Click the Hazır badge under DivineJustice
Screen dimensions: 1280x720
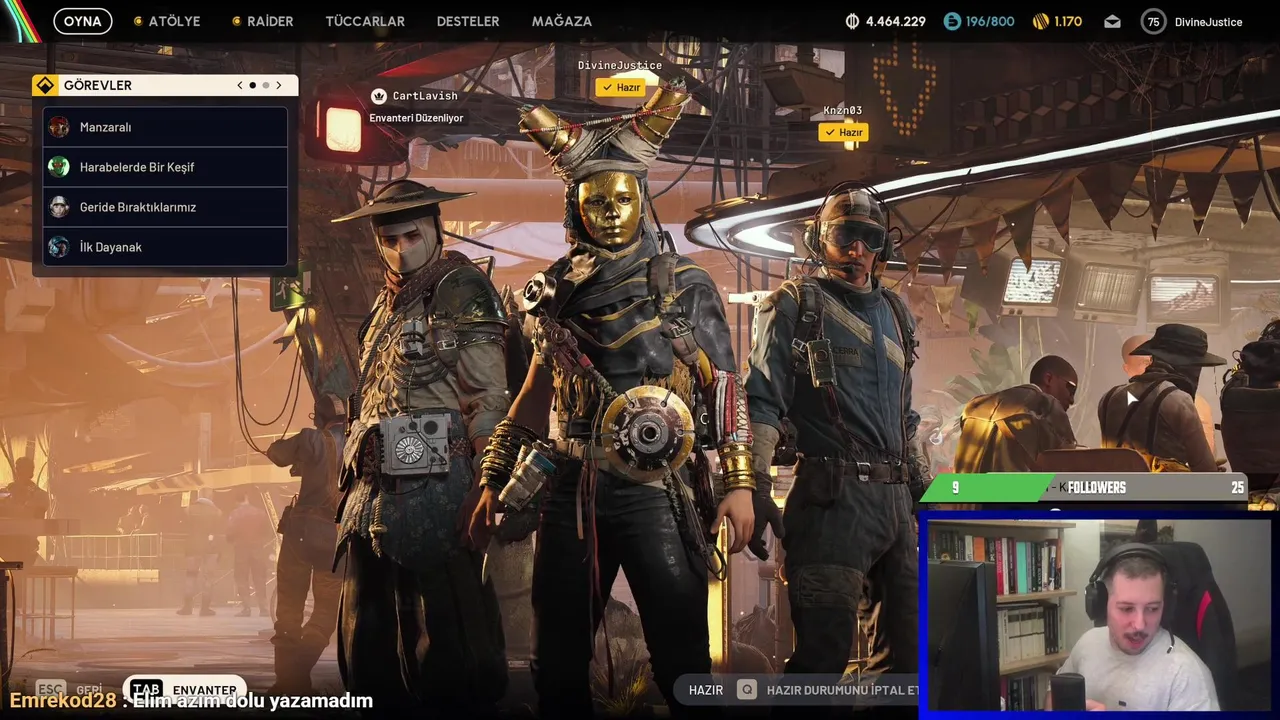(621, 87)
